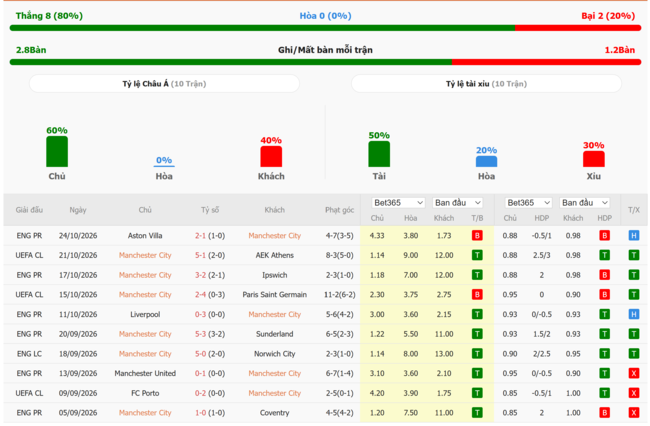Click red B HDP badge in Ipswich row
Image resolution: width=650 pixels, height=426 pixels.
[x=604, y=275]
